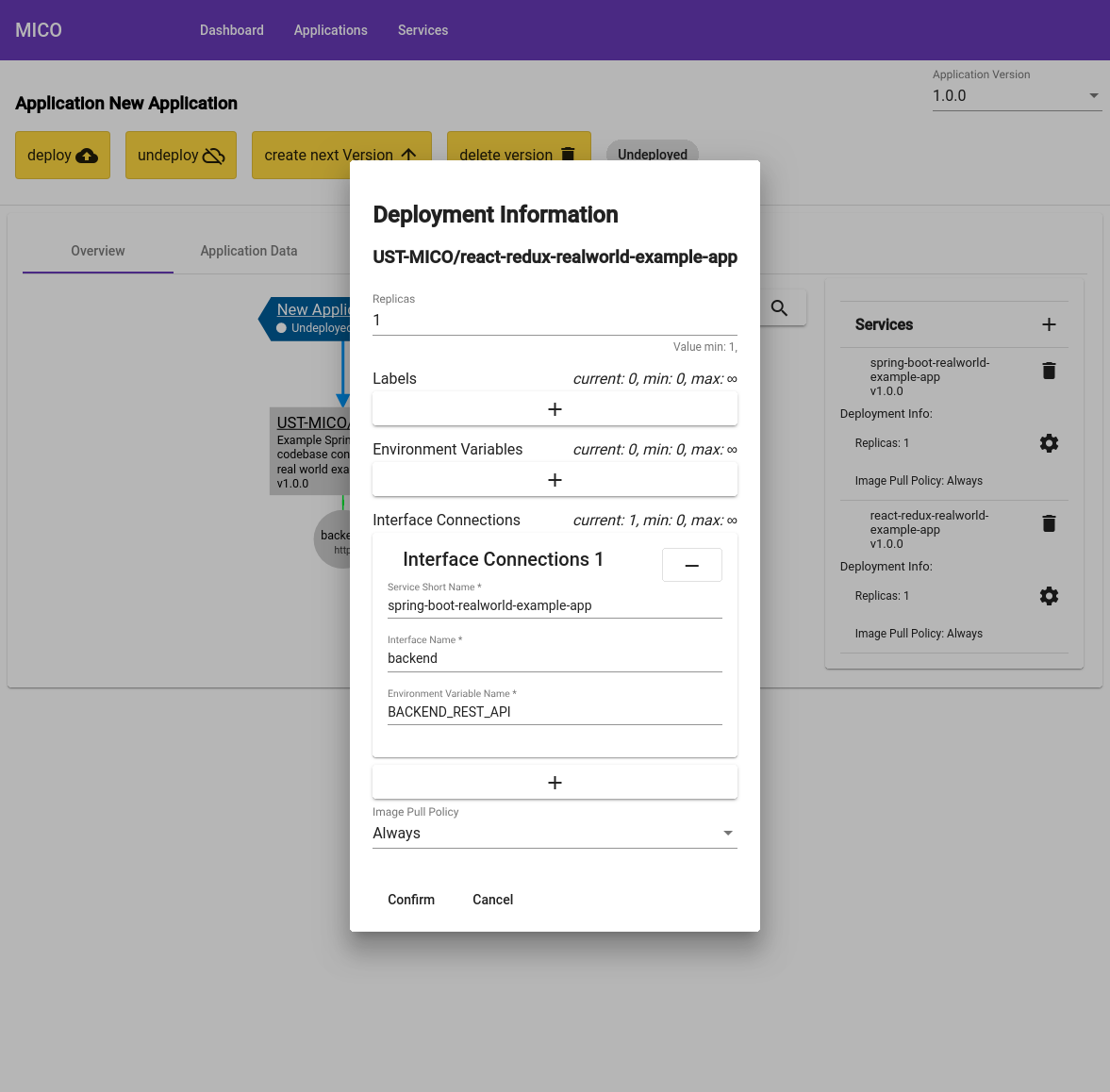Click the trash icon on delete version
This screenshot has width=1110, height=1092.
tap(568, 155)
